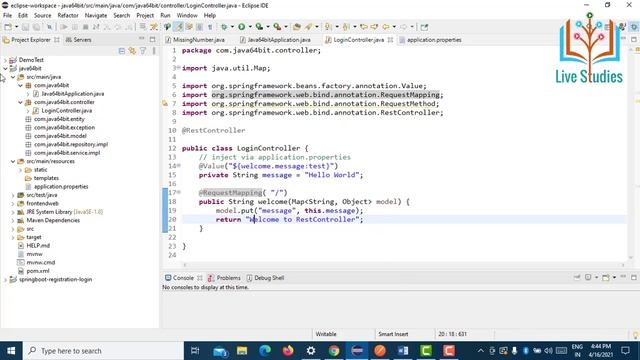Open Project Explorer view menu
The image size is (640, 360).
[154, 51]
